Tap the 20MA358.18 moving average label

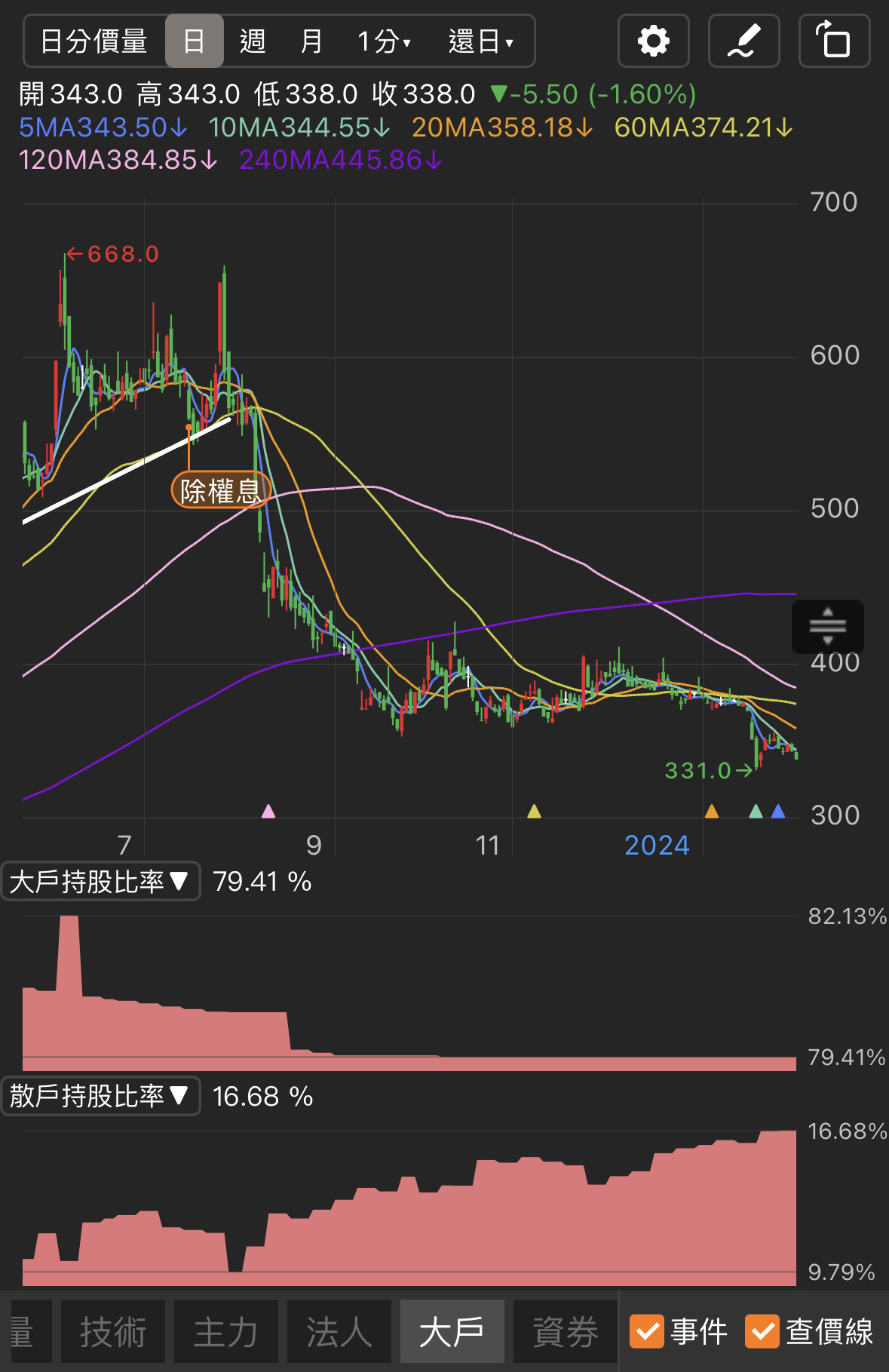(x=502, y=127)
